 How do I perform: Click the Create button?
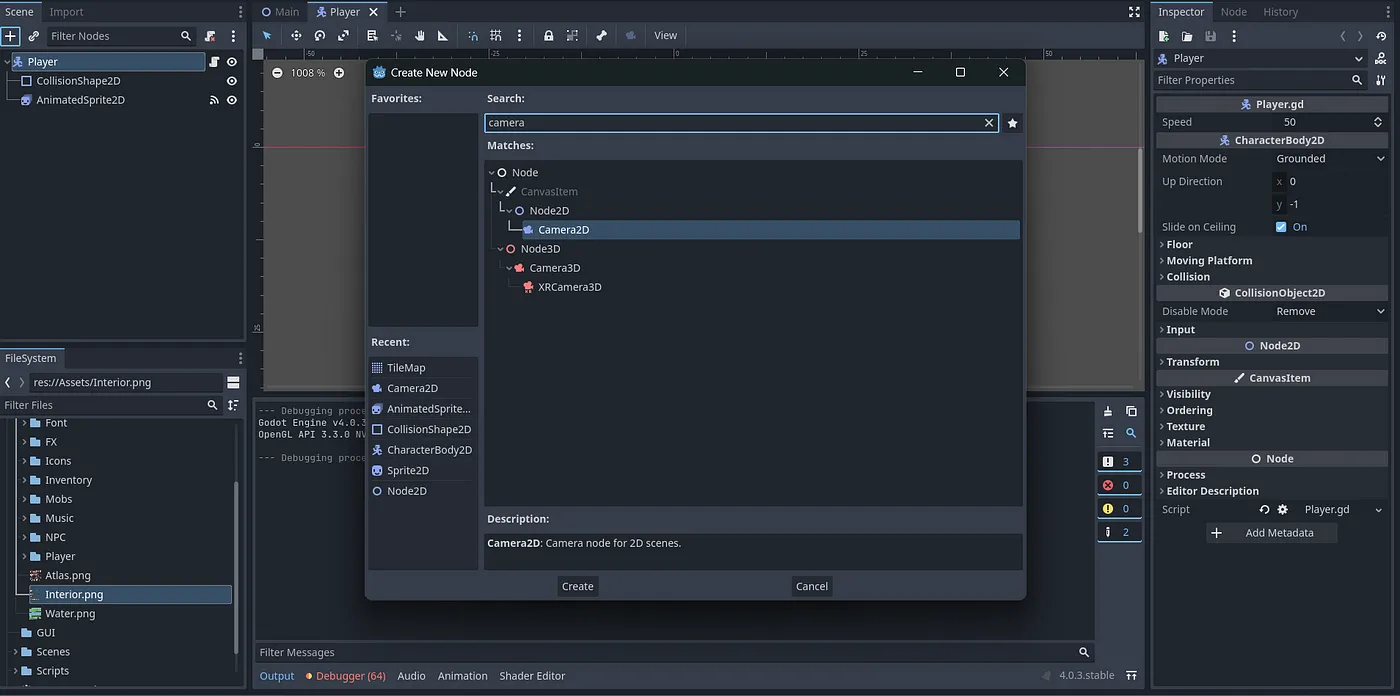point(577,586)
